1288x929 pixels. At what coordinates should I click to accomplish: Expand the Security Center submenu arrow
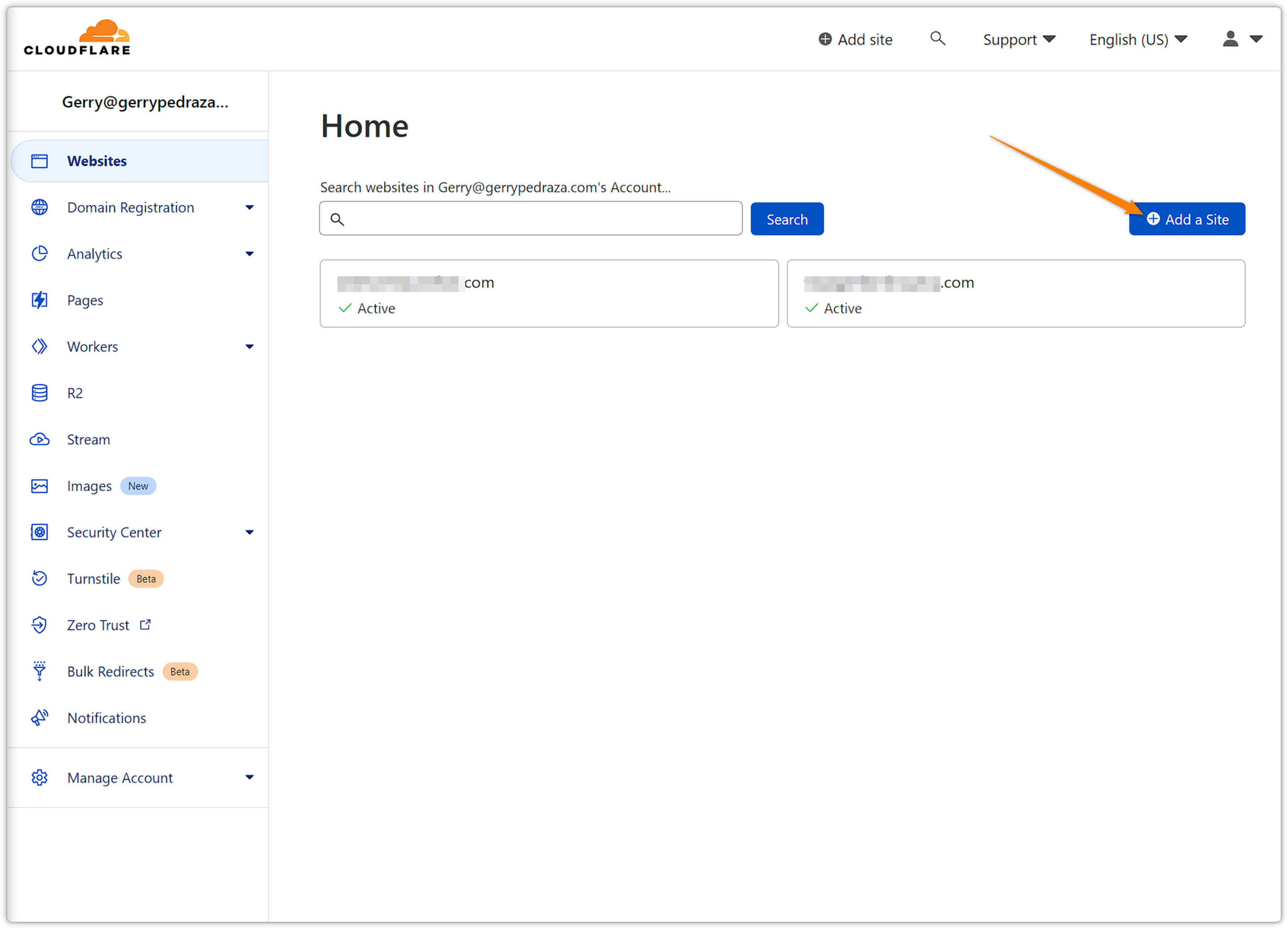[249, 532]
